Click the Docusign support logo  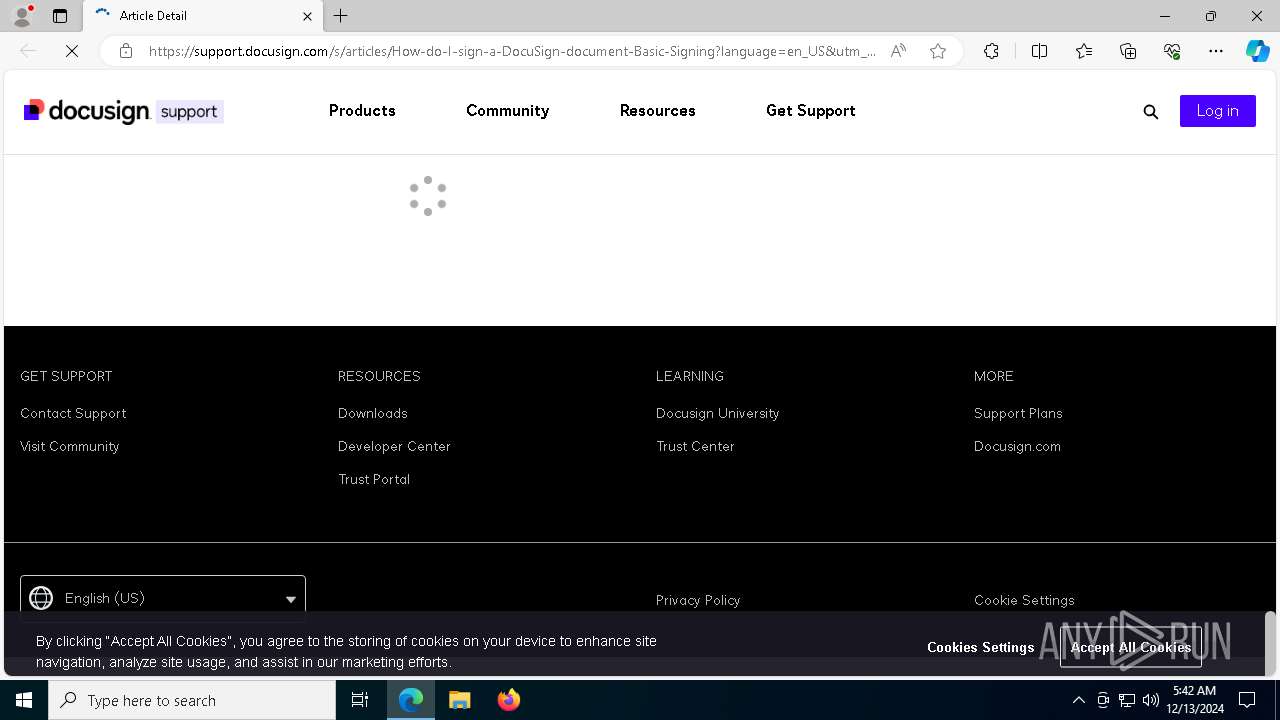(x=123, y=111)
